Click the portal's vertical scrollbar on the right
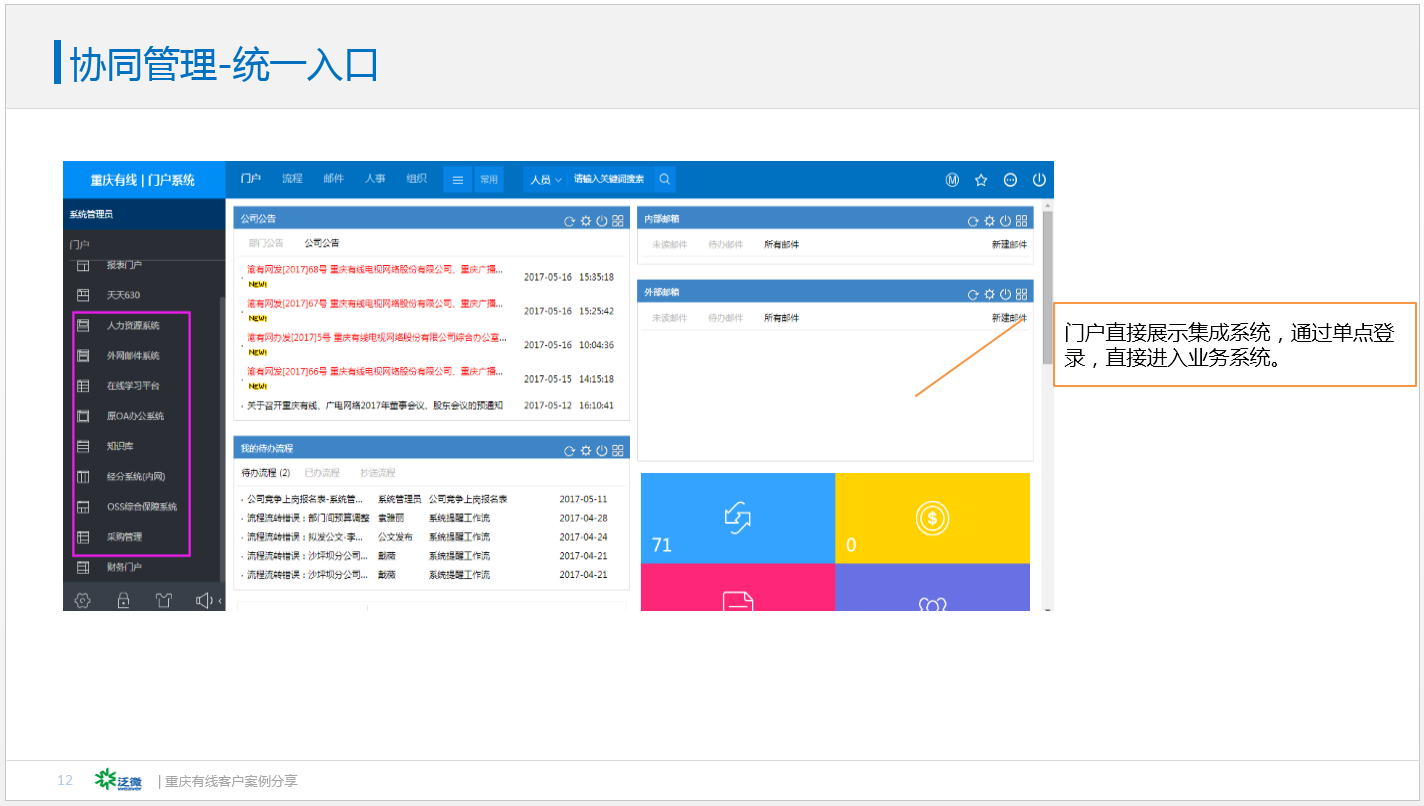The image size is (1424, 806). pos(1047,288)
